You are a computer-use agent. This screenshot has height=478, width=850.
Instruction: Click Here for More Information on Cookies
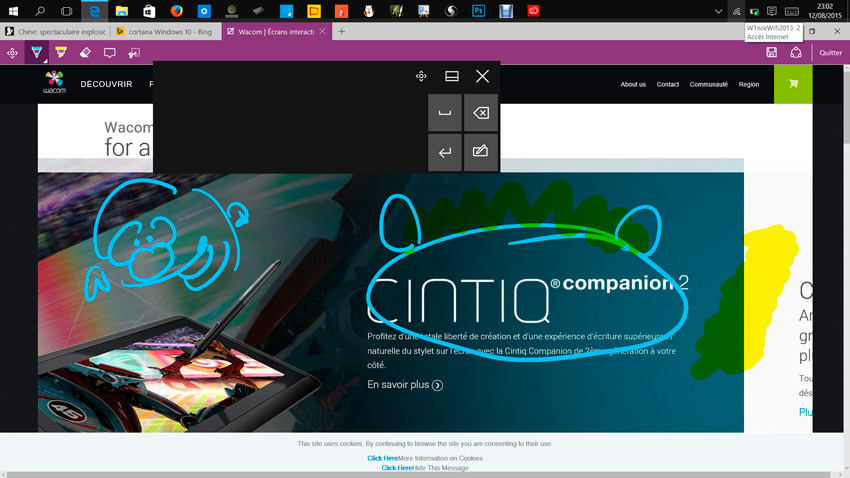[x=383, y=458]
